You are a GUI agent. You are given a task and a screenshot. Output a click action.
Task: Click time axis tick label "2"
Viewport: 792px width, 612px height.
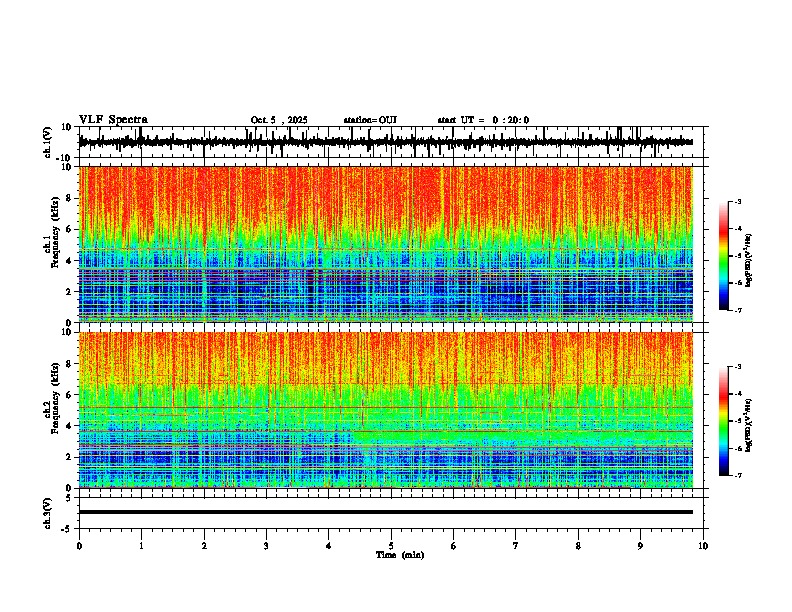pyautogui.click(x=204, y=546)
